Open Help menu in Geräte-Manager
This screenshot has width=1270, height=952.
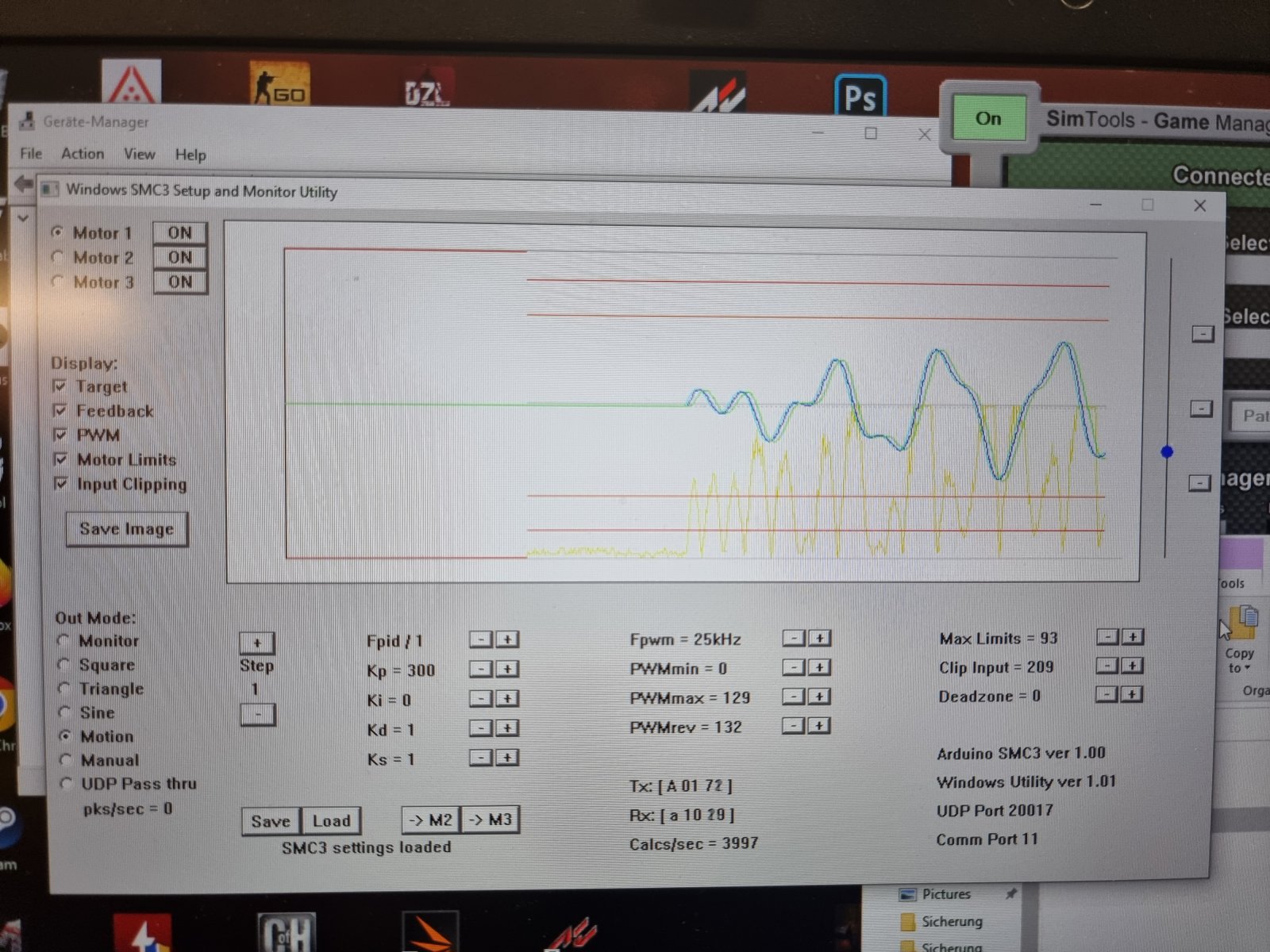(190, 155)
